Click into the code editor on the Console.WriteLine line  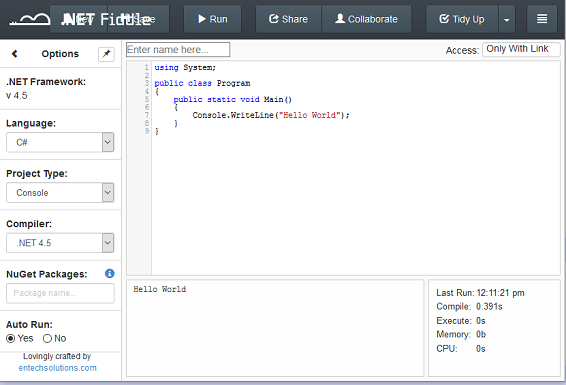tap(271, 115)
